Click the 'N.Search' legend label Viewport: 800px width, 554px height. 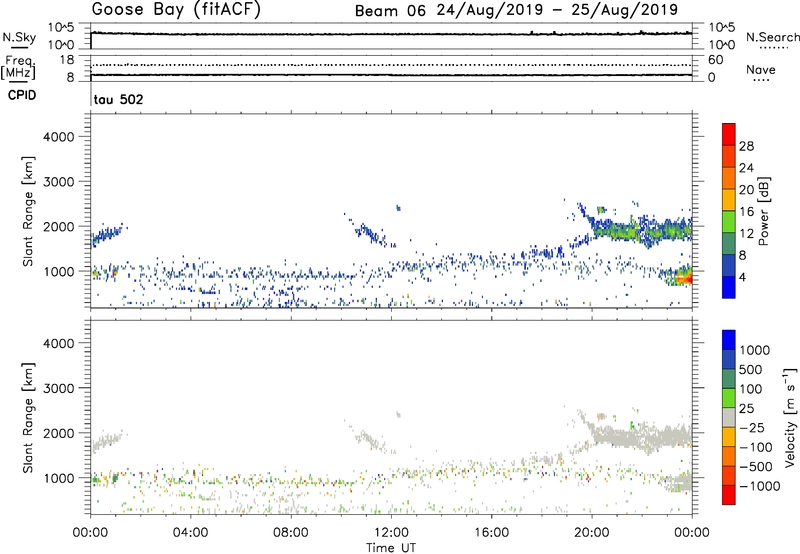(772, 37)
